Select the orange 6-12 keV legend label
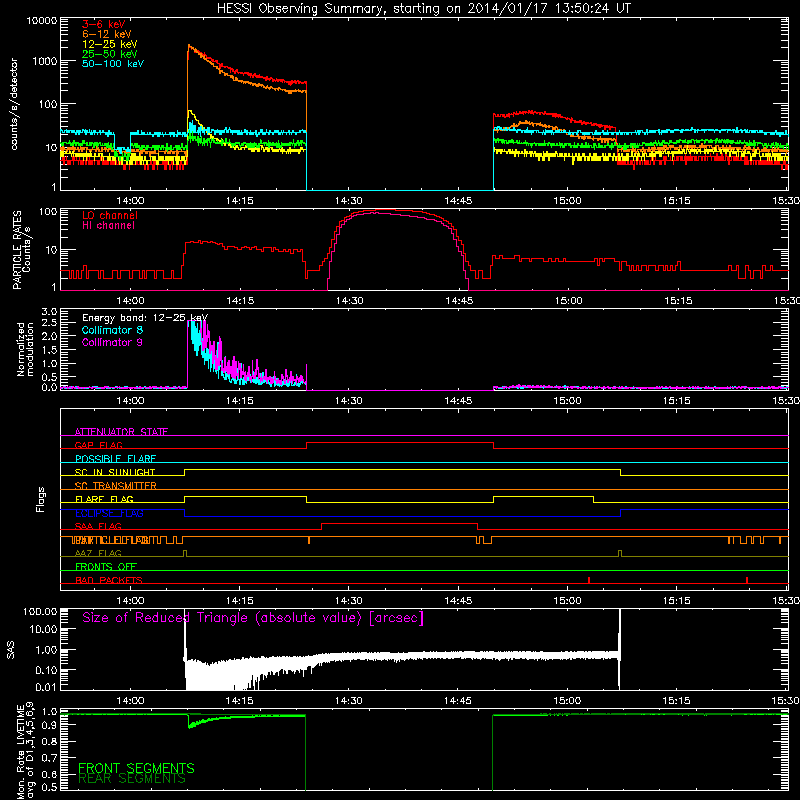Screen dimensions: 800x800 (107, 34)
